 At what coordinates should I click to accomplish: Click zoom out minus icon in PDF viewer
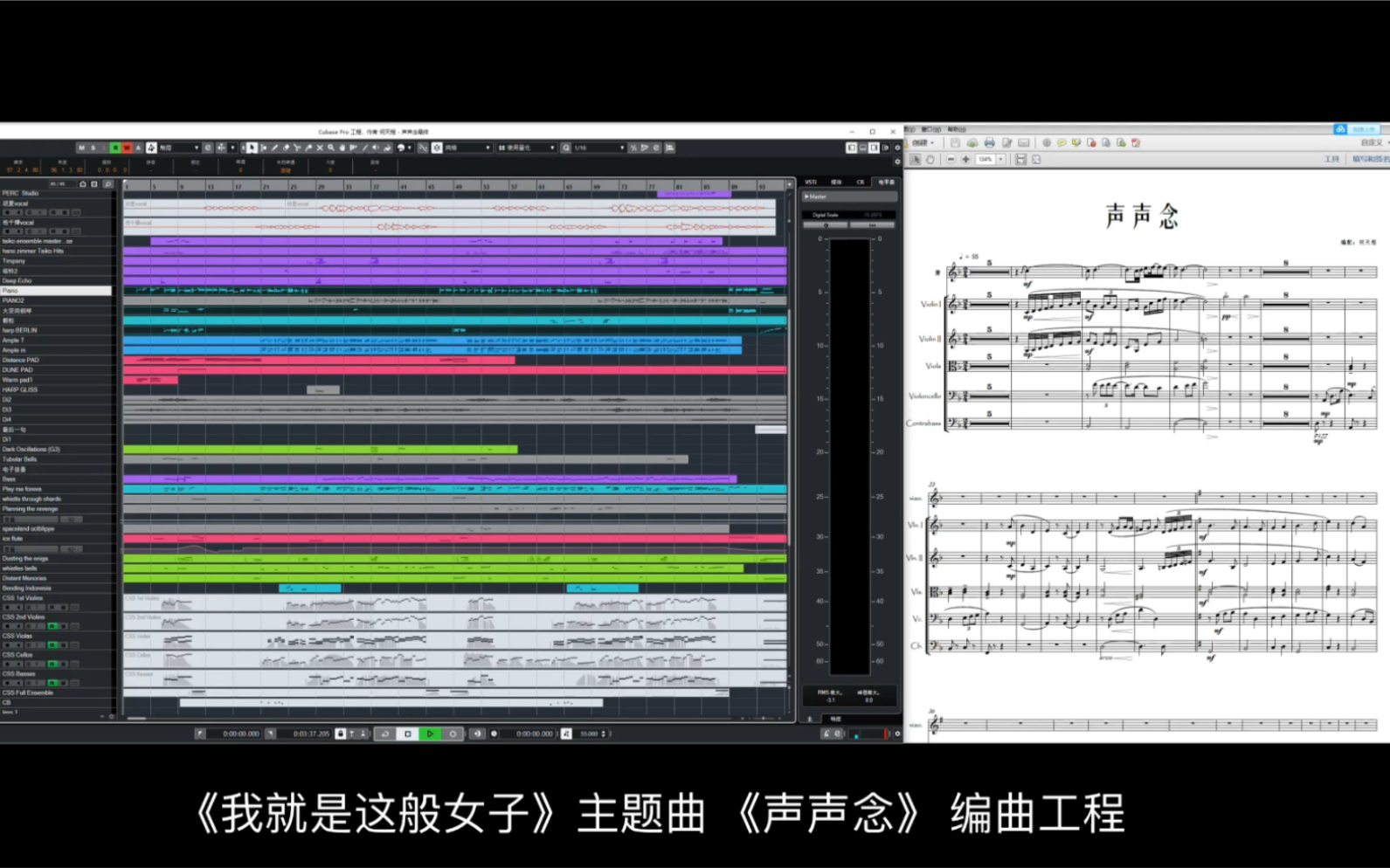coord(951,160)
